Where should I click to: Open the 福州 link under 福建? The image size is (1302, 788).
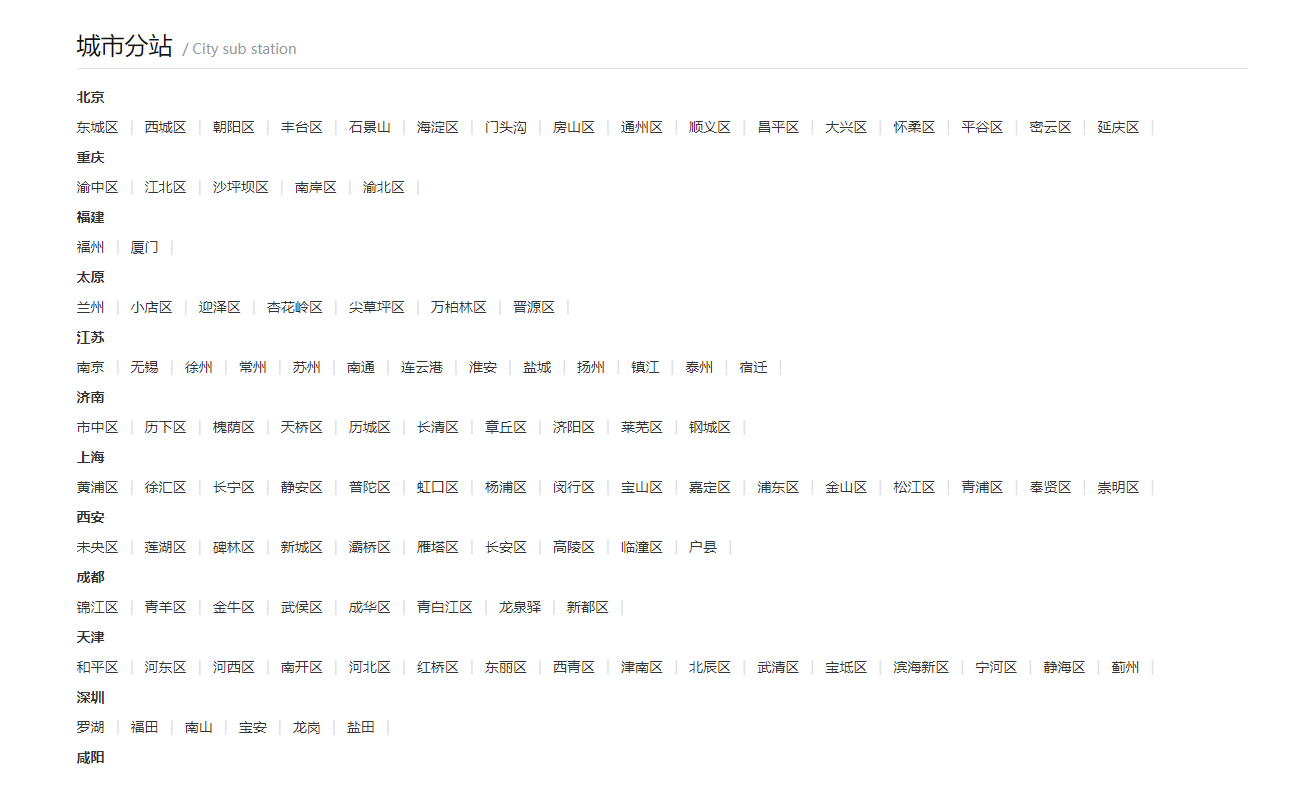90,247
